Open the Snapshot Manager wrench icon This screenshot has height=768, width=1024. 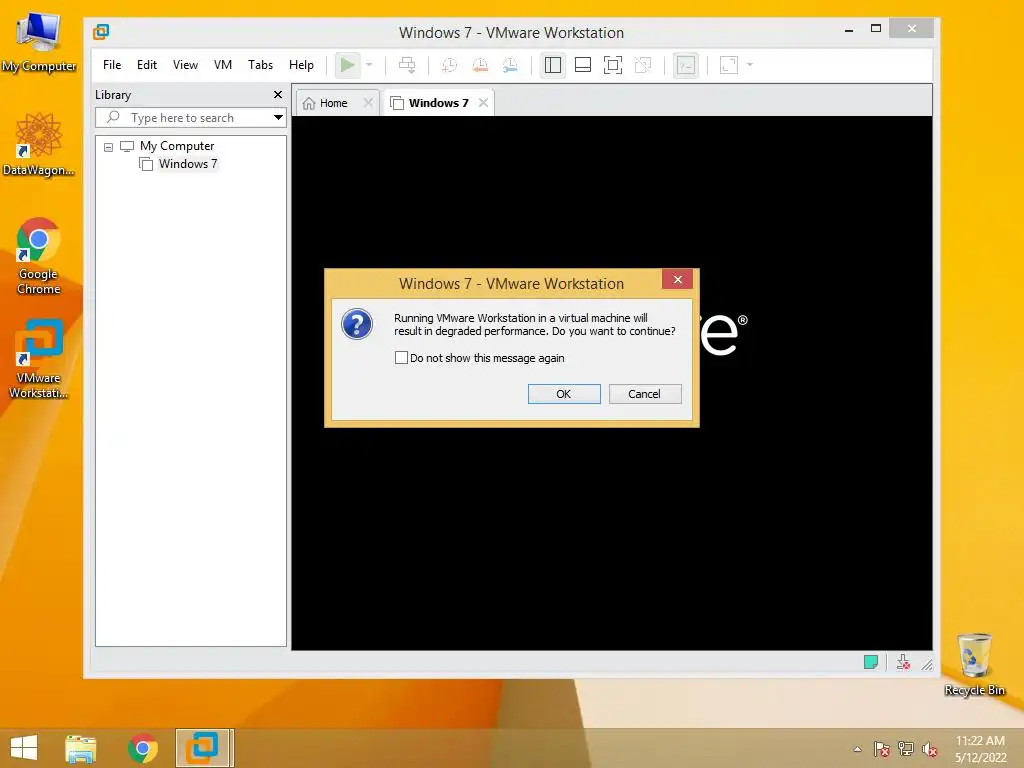(510, 65)
